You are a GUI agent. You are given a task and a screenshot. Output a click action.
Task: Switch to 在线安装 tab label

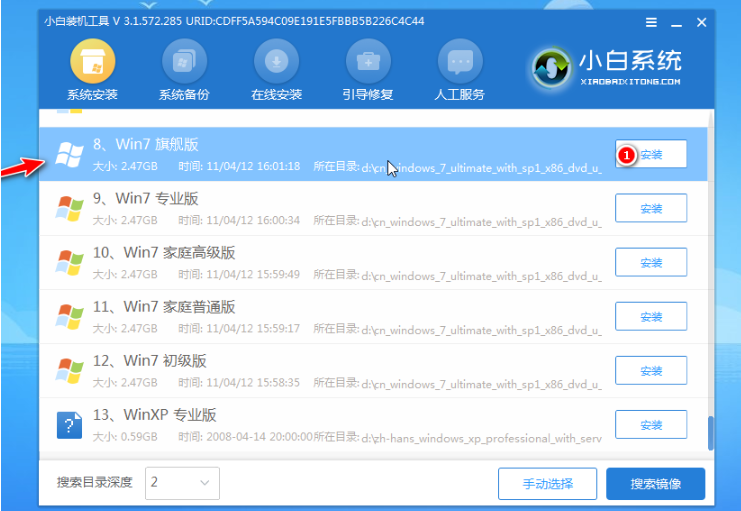coord(276,95)
